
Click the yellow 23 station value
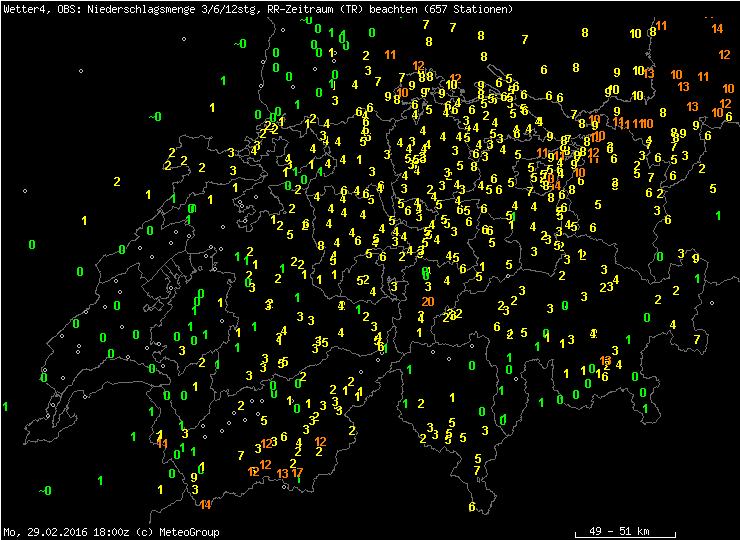(605, 287)
